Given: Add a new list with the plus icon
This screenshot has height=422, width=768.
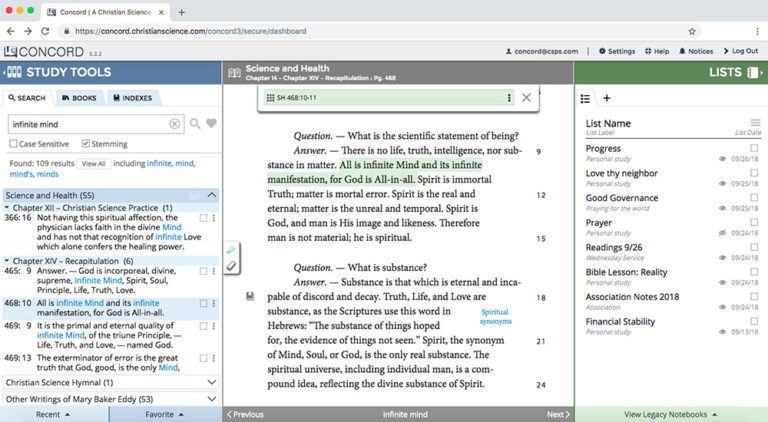Looking at the screenshot, I should [607, 98].
